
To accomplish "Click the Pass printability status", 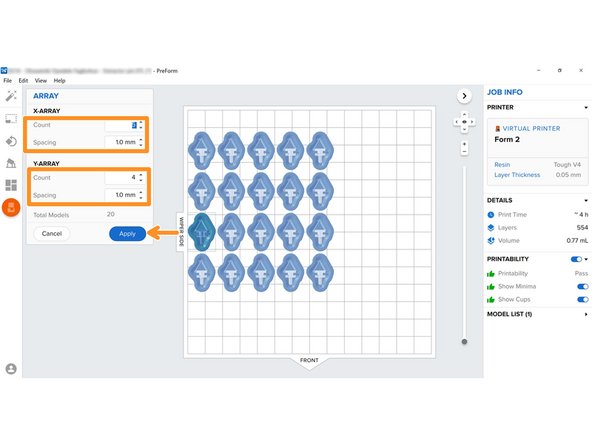I will (x=581, y=273).
